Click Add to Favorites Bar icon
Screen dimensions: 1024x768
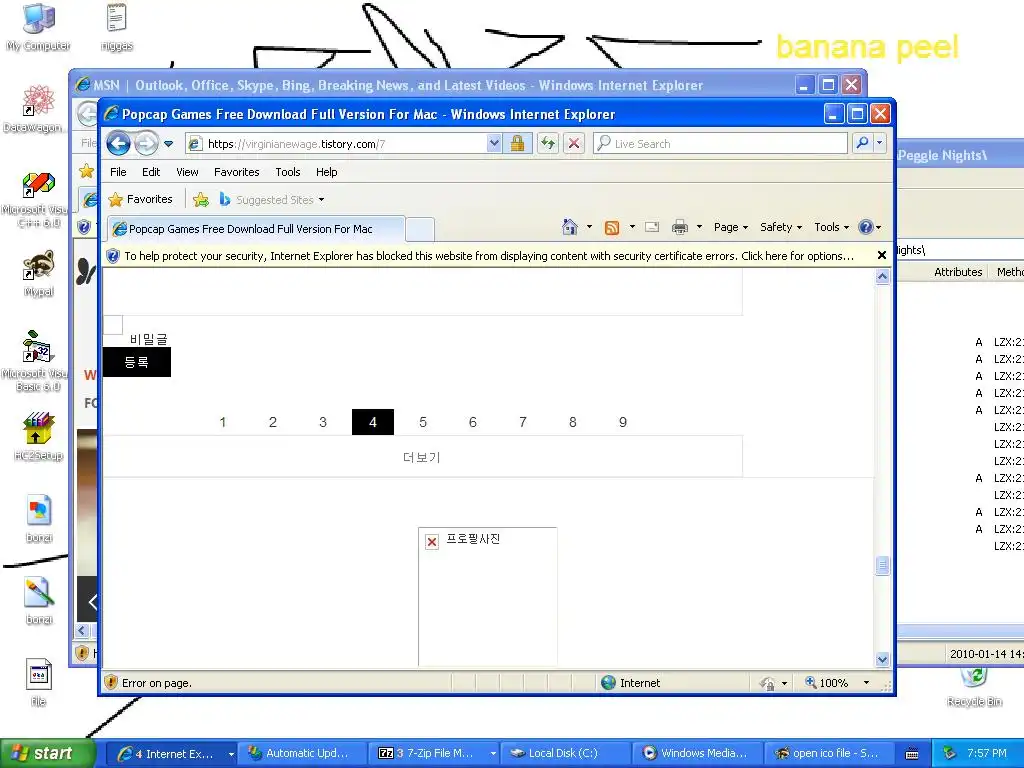tap(201, 200)
